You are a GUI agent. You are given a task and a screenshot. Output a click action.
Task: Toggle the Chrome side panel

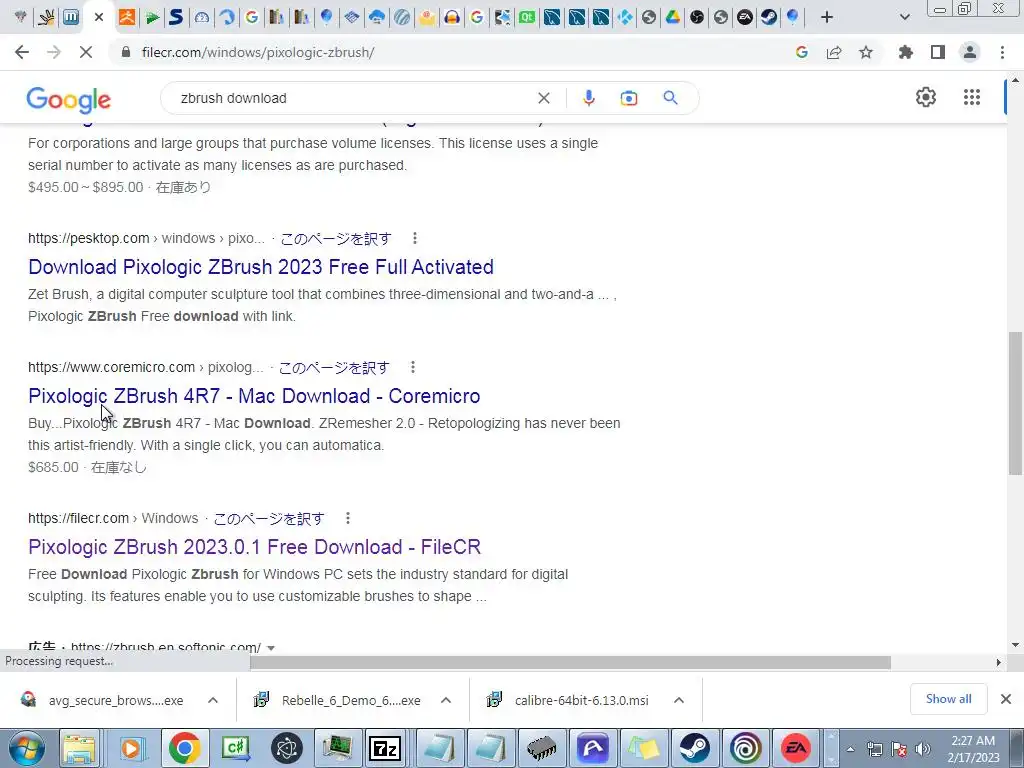[x=938, y=52]
